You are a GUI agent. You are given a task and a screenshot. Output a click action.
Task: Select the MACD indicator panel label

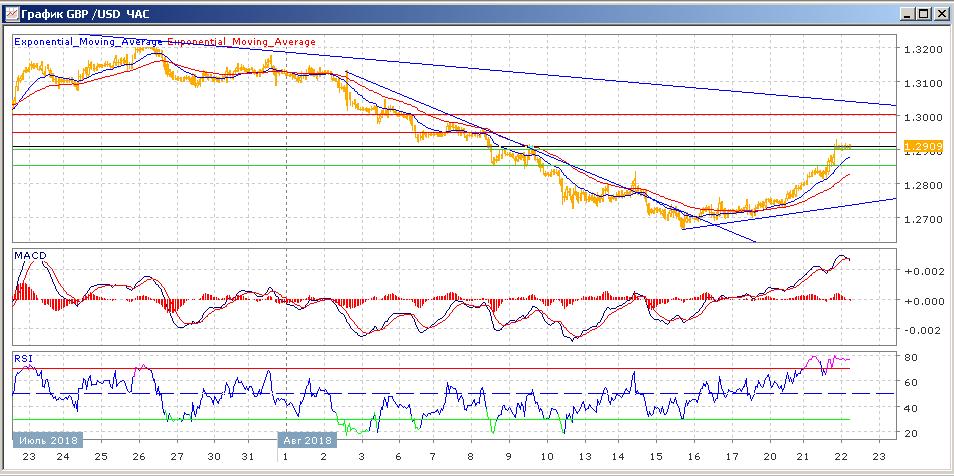pyautogui.click(x=30, y=256)
